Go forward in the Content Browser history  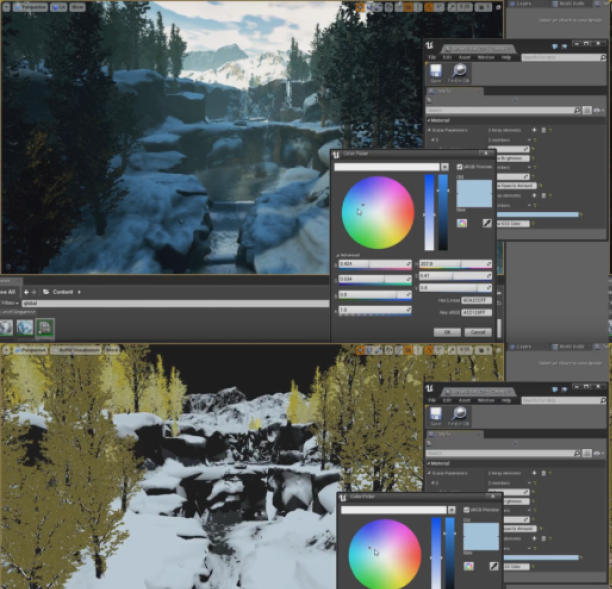pyautogui.click(x=34, y=292)
